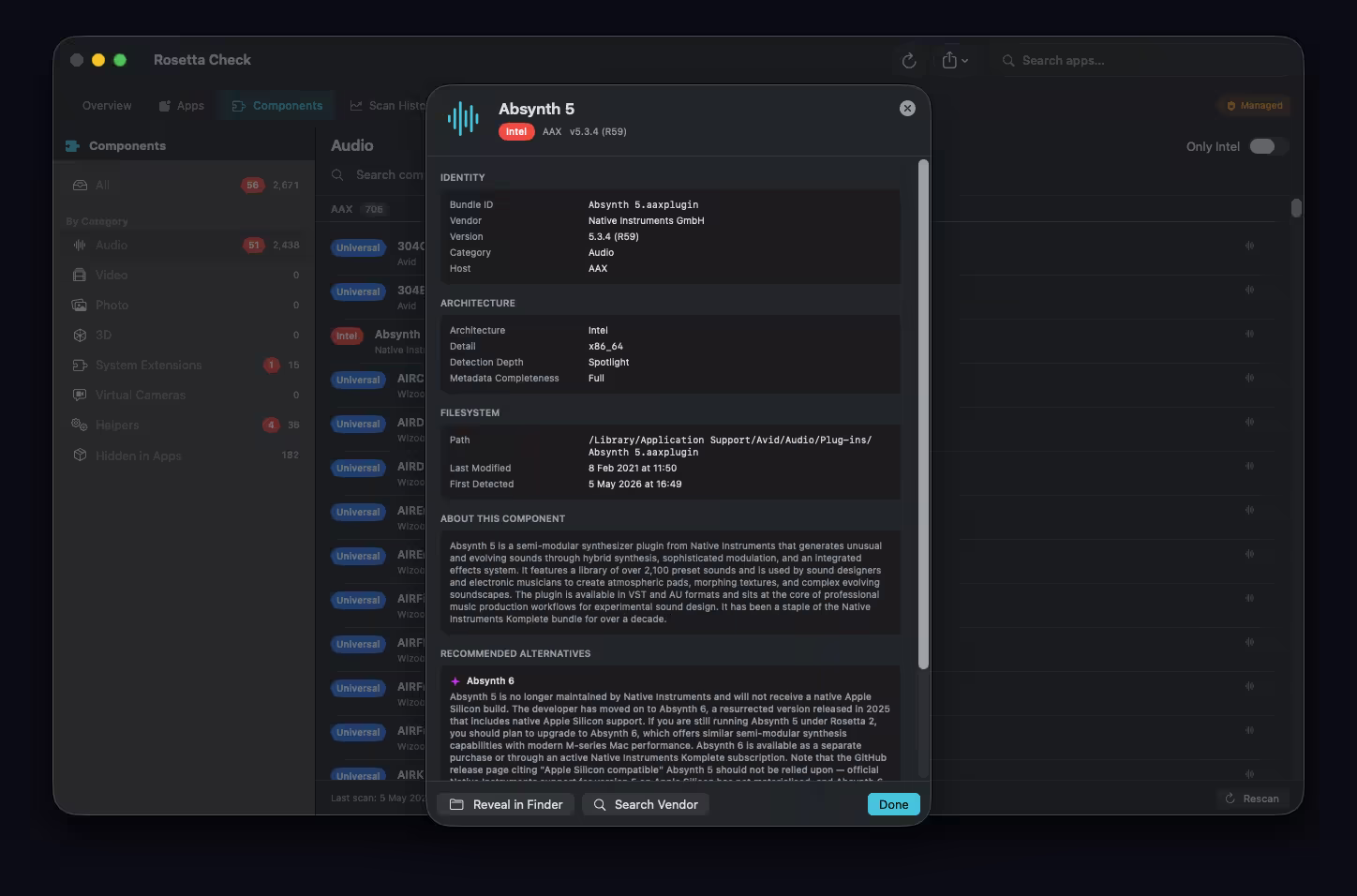Click the Done button

click(893, 804)
